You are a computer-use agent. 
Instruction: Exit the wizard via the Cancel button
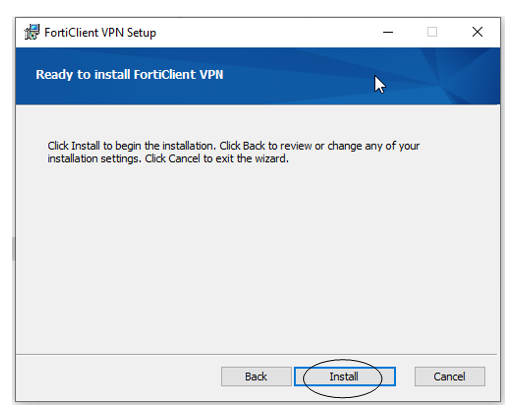(450, 377)
